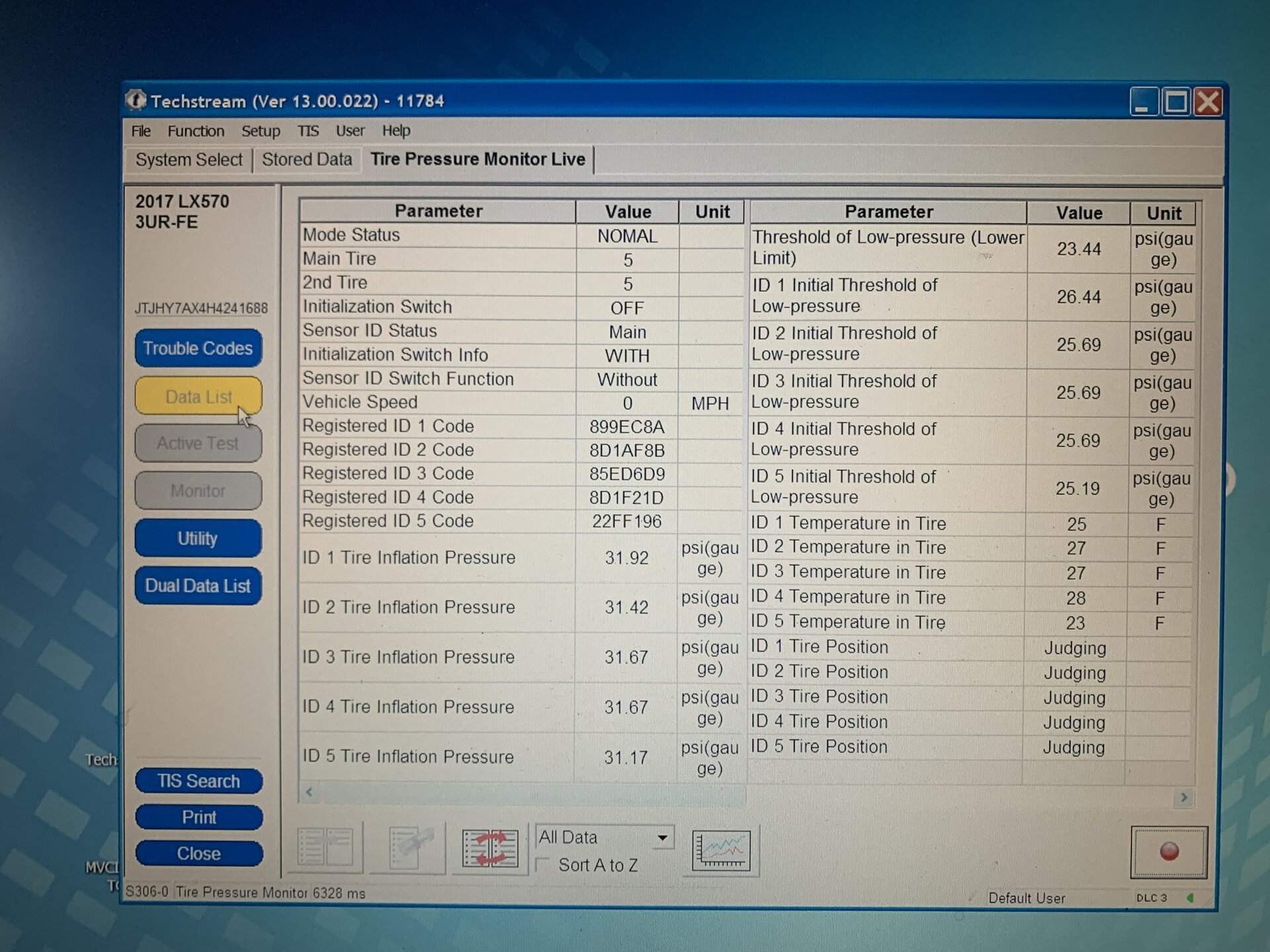This screenshot has height=952, width=1270.
Task: Select the Vehicle Speed row
Action: coord(521,403)
